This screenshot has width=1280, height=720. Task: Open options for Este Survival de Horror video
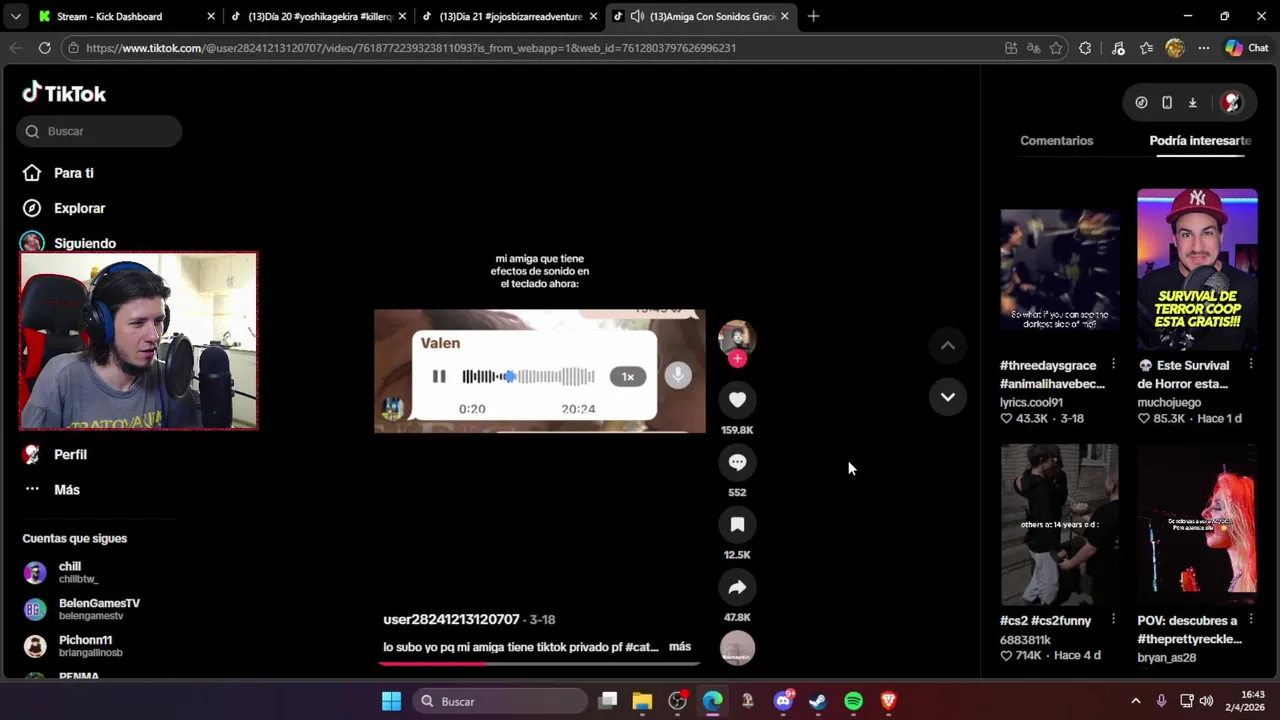pyautogui.click(x=1250, y=365)
